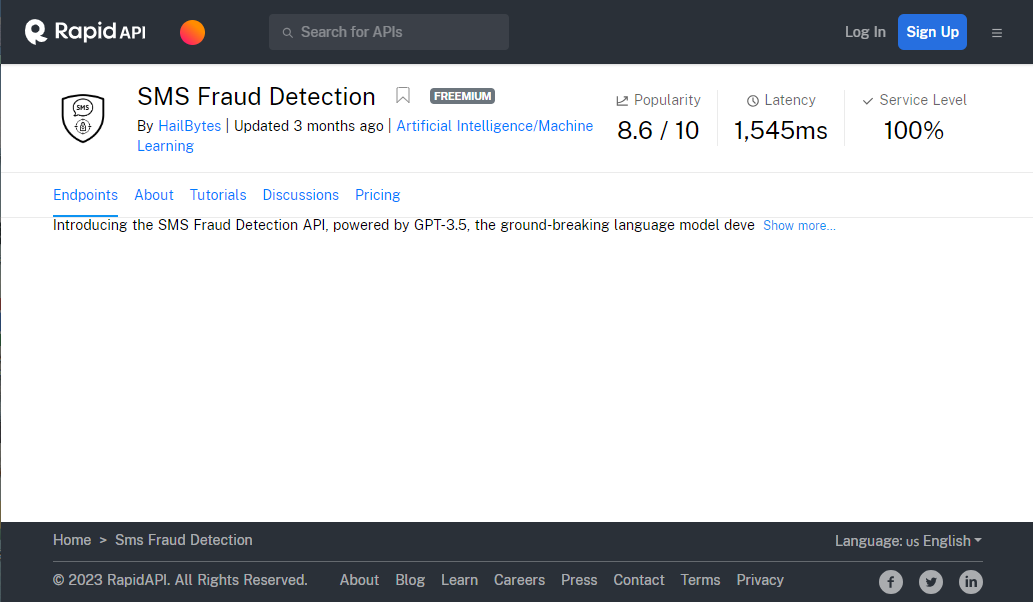The width and height of the screenshot is (1033, 602).
Task: Click the orange circle icon beside the logo
Action: (192, 31)
